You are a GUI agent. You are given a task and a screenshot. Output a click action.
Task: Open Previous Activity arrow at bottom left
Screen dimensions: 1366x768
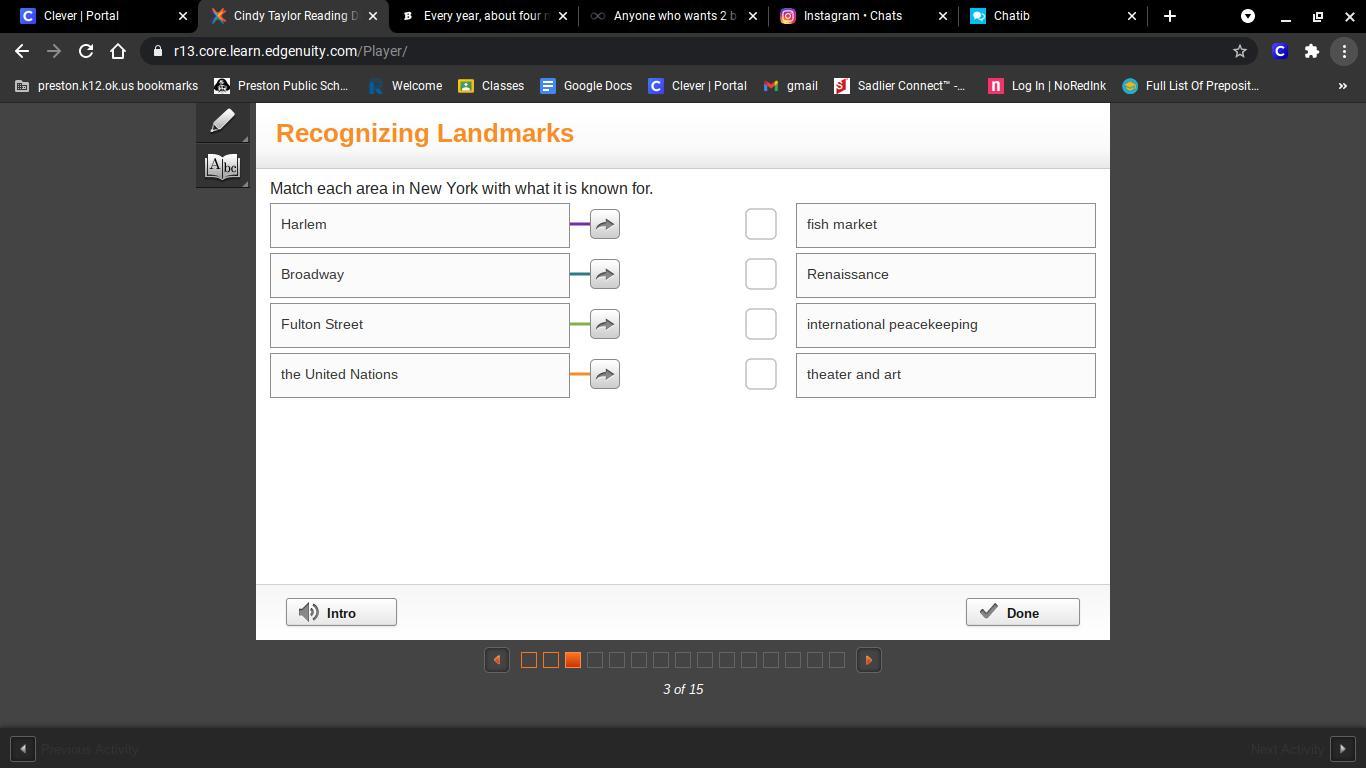[23, 749]
